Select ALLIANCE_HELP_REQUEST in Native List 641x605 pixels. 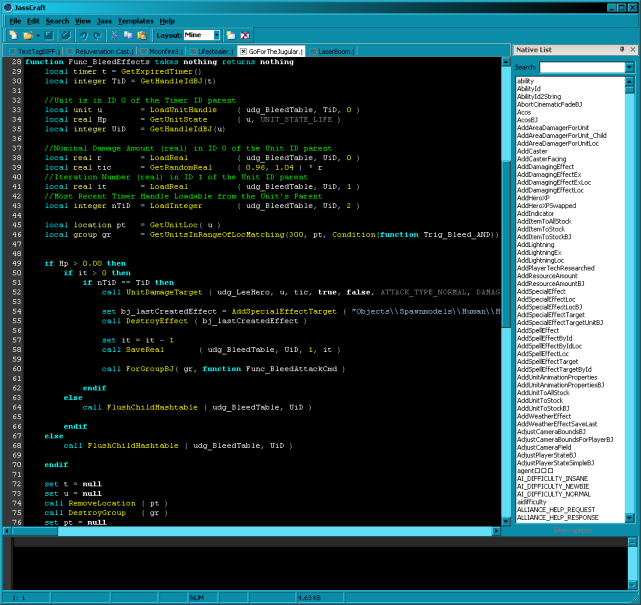tap(556, 510)
